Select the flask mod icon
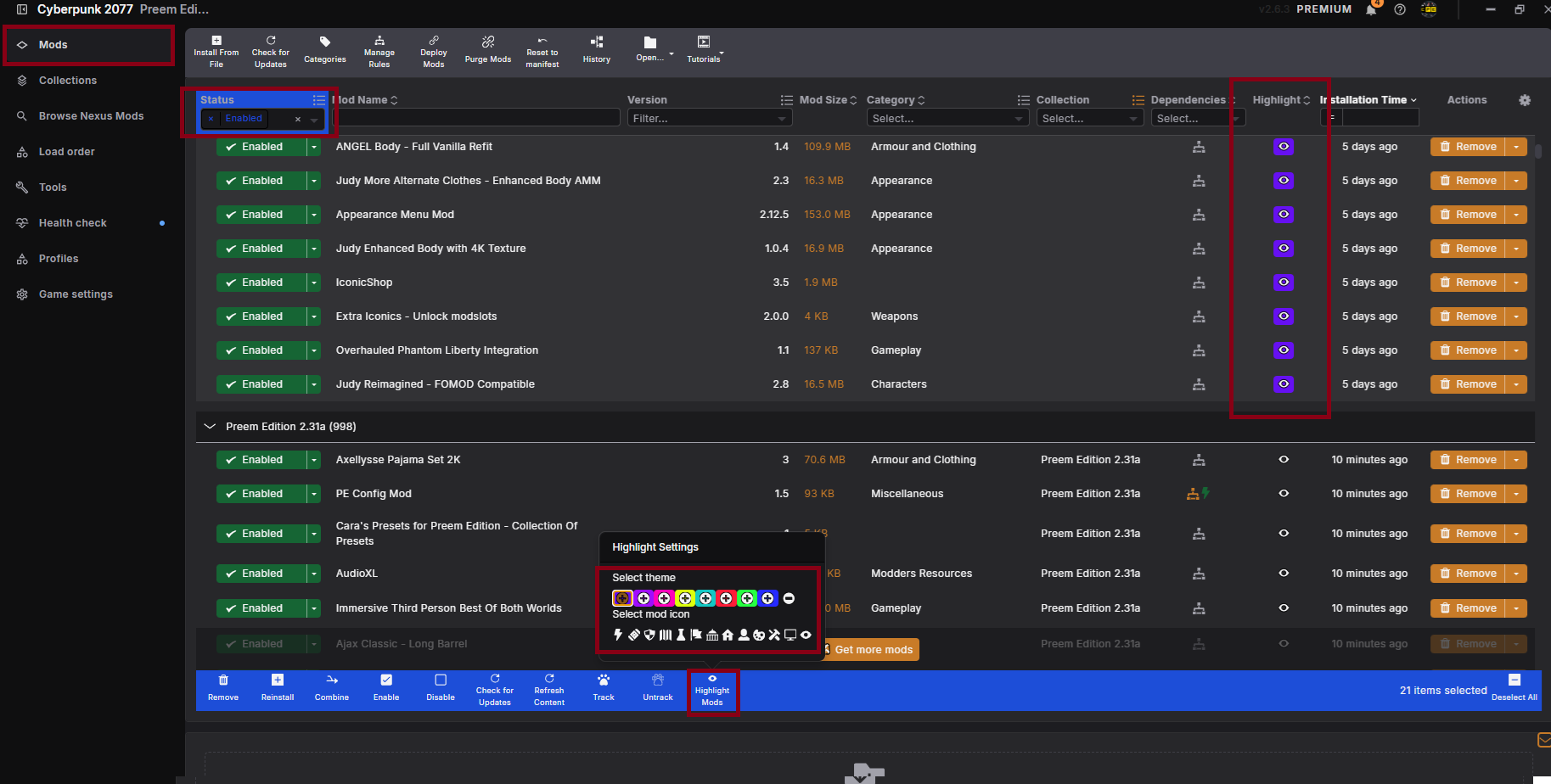 [681, 635]
